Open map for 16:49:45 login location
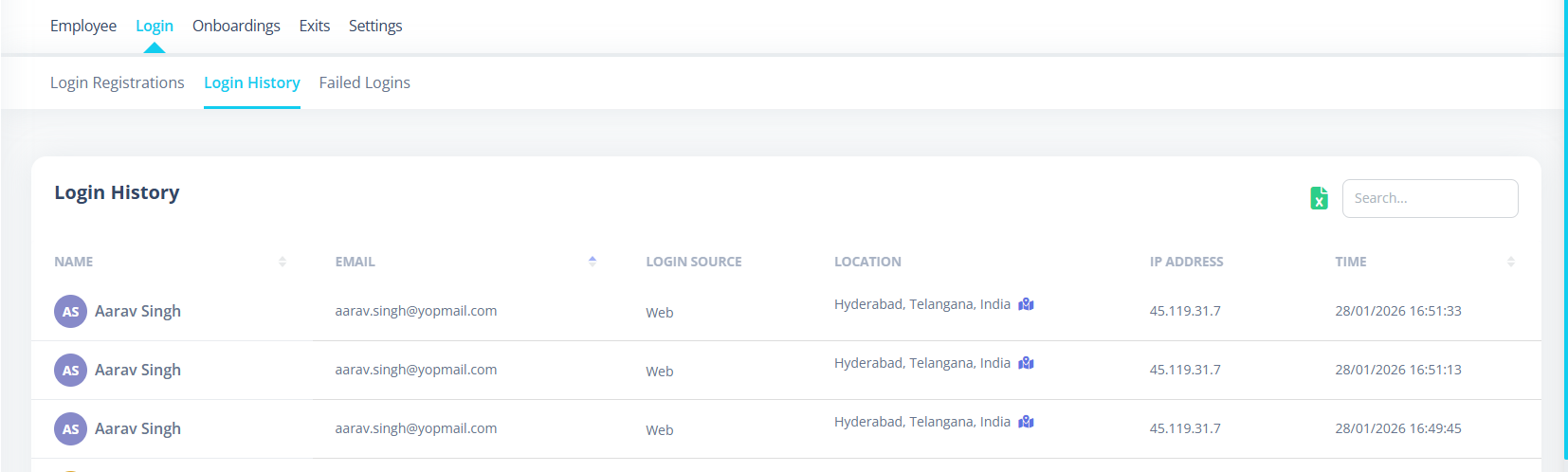This screenshot has height=472, width=1568. (x=1026, y=422)
